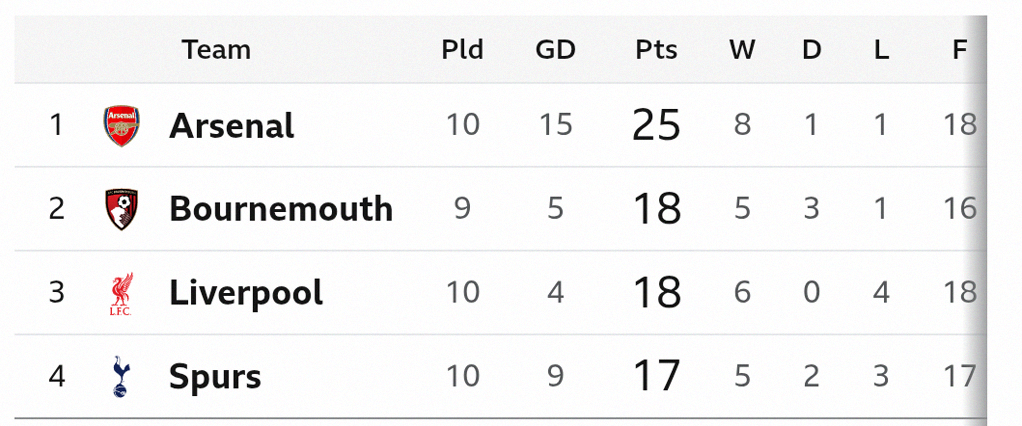Viewport: 1022px width, 426px height.
Task: Open the Arsenal team link
Action: pos(232,126)
